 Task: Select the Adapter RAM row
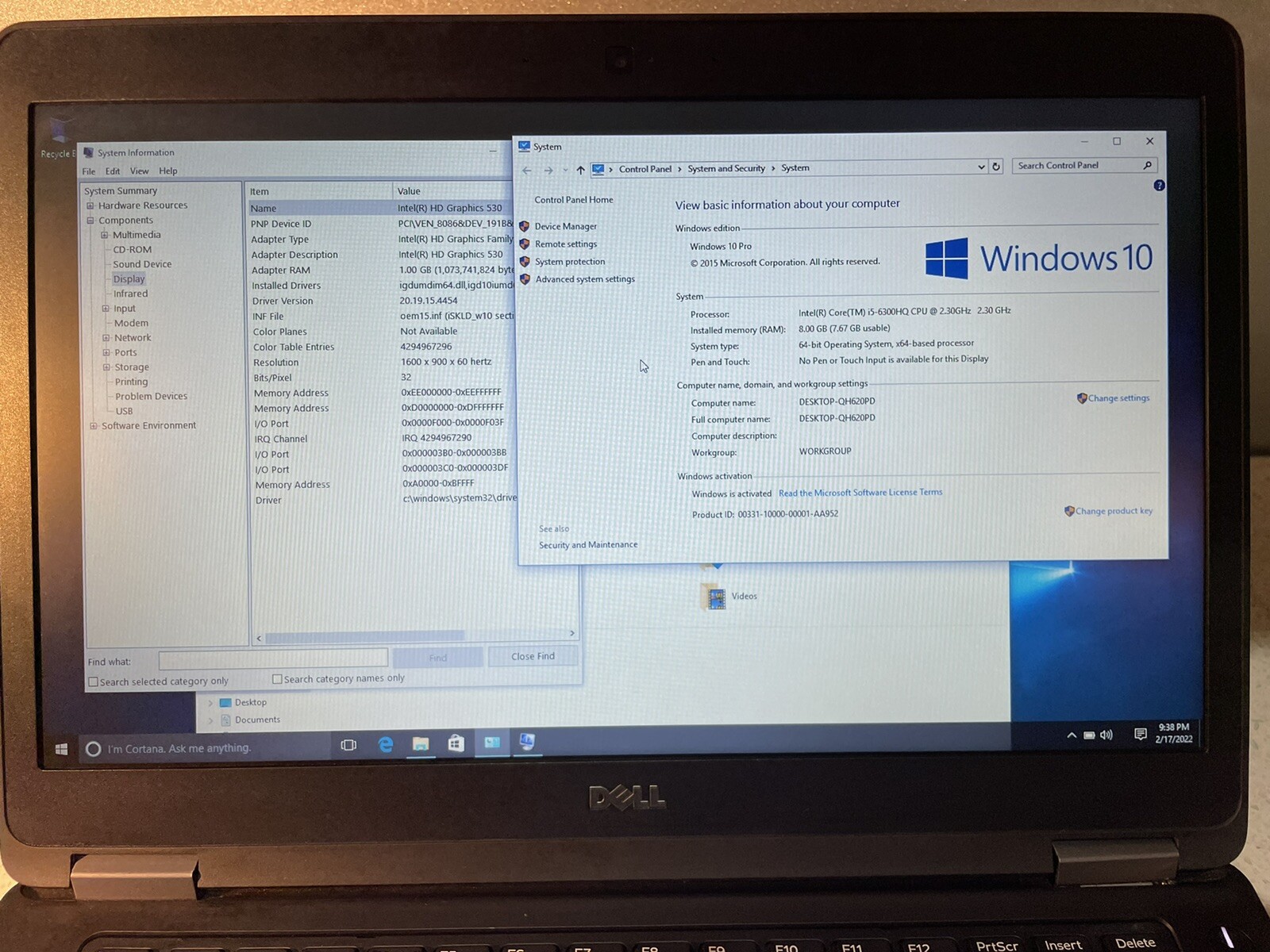click(383, 270)
